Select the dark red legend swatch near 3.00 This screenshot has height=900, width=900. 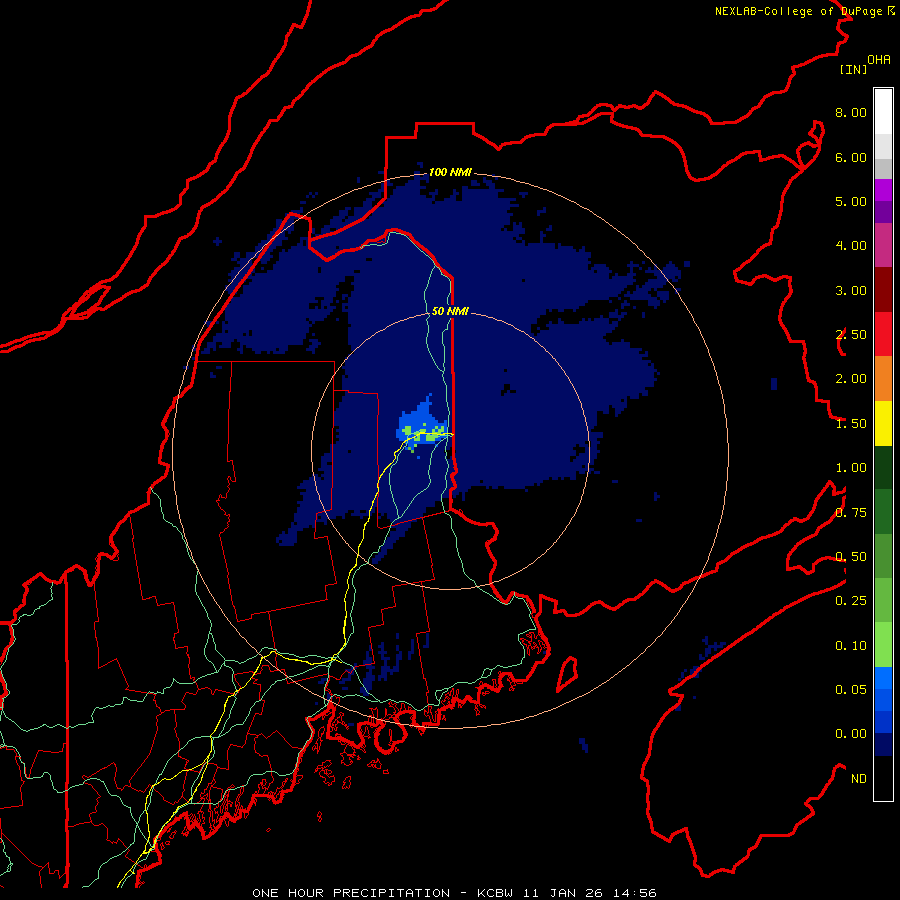(883, 290)
